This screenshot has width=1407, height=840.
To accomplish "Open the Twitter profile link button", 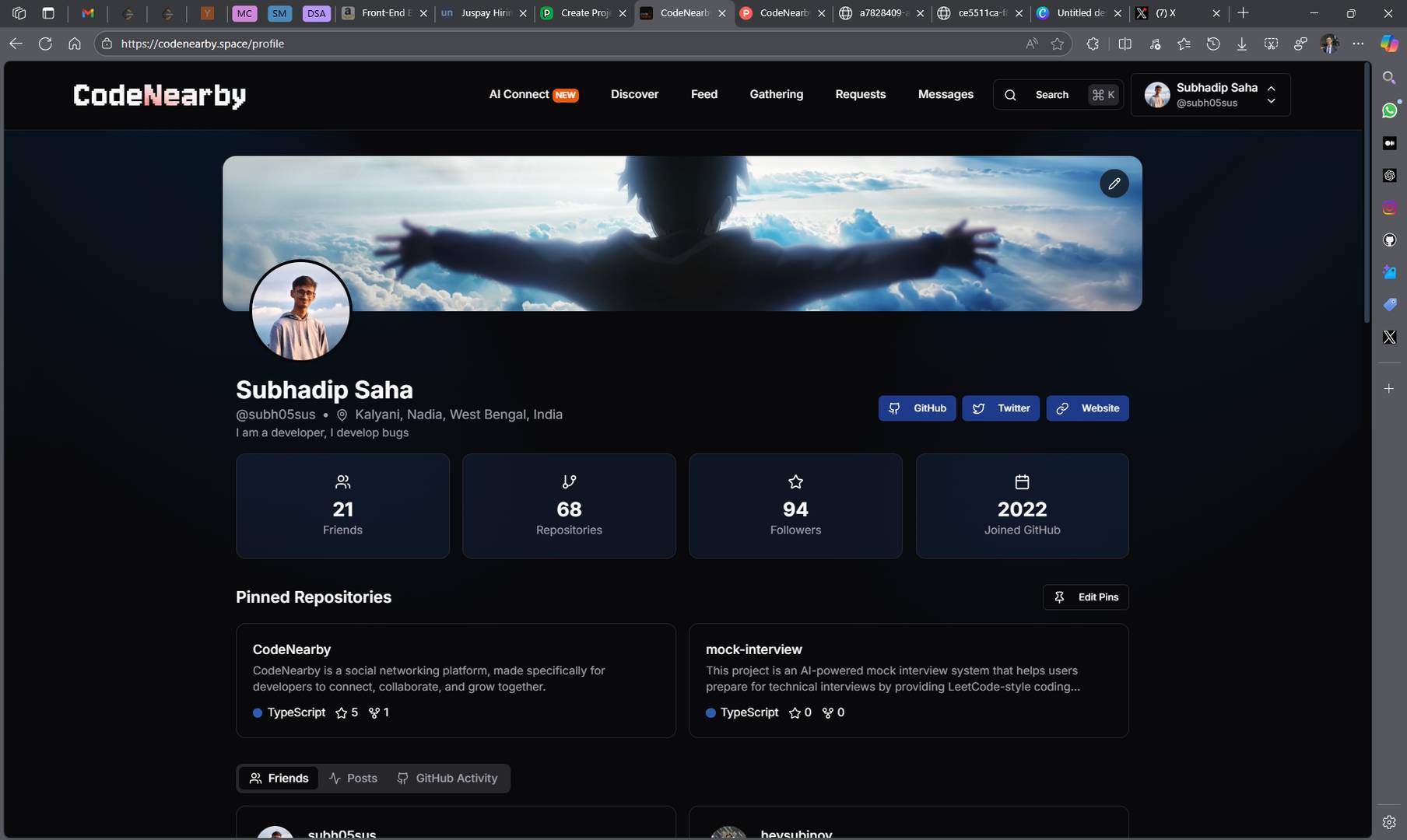I will [1000, 408].
